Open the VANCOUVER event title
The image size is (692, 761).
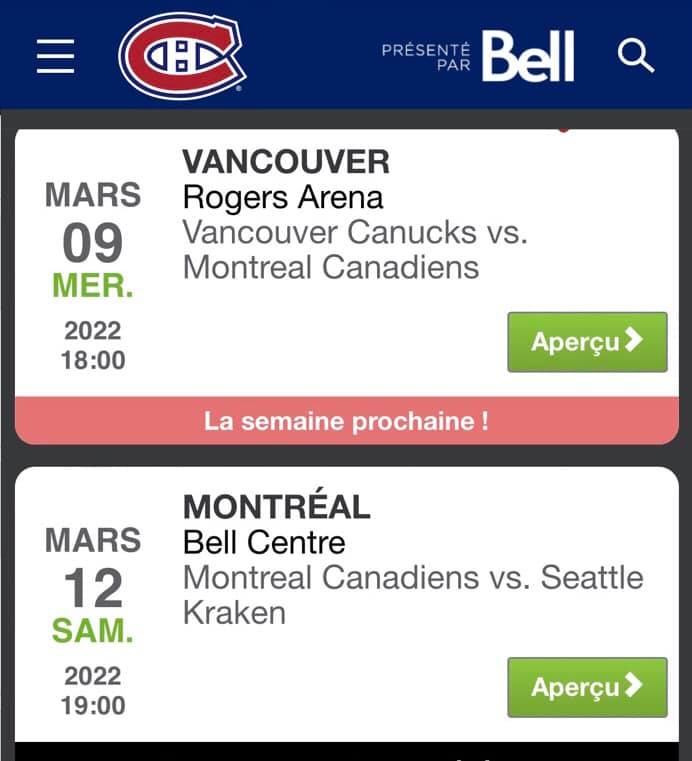[286, 162]
